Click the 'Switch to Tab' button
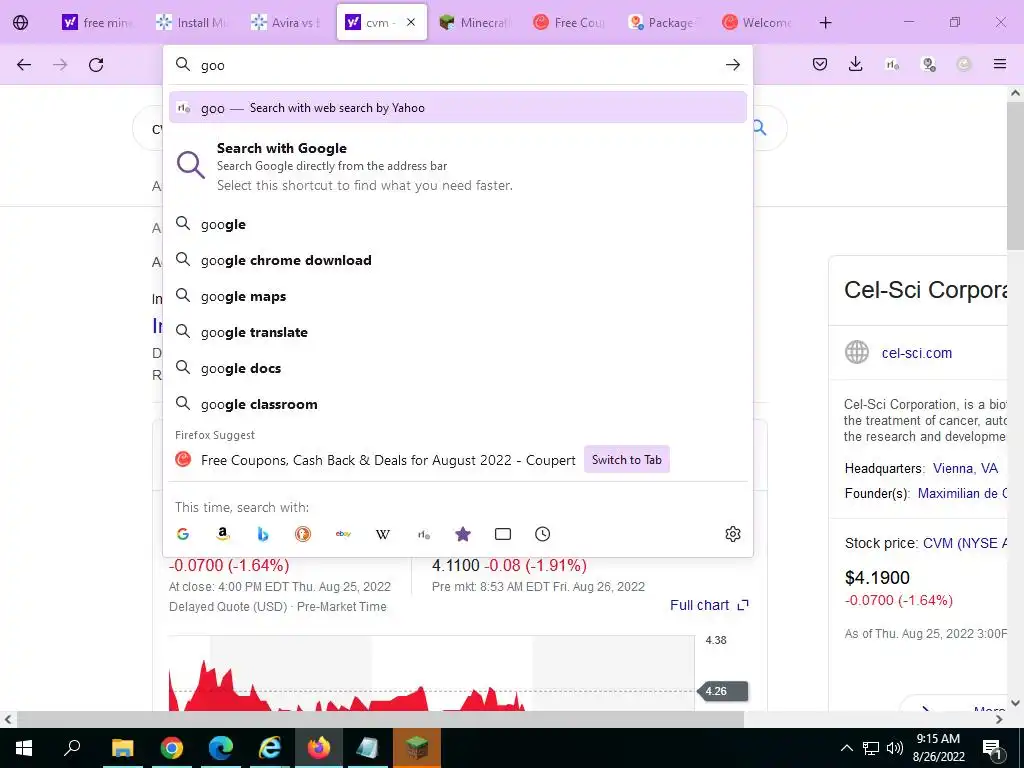Screen dimensions: 1024x768 [626, 459]
